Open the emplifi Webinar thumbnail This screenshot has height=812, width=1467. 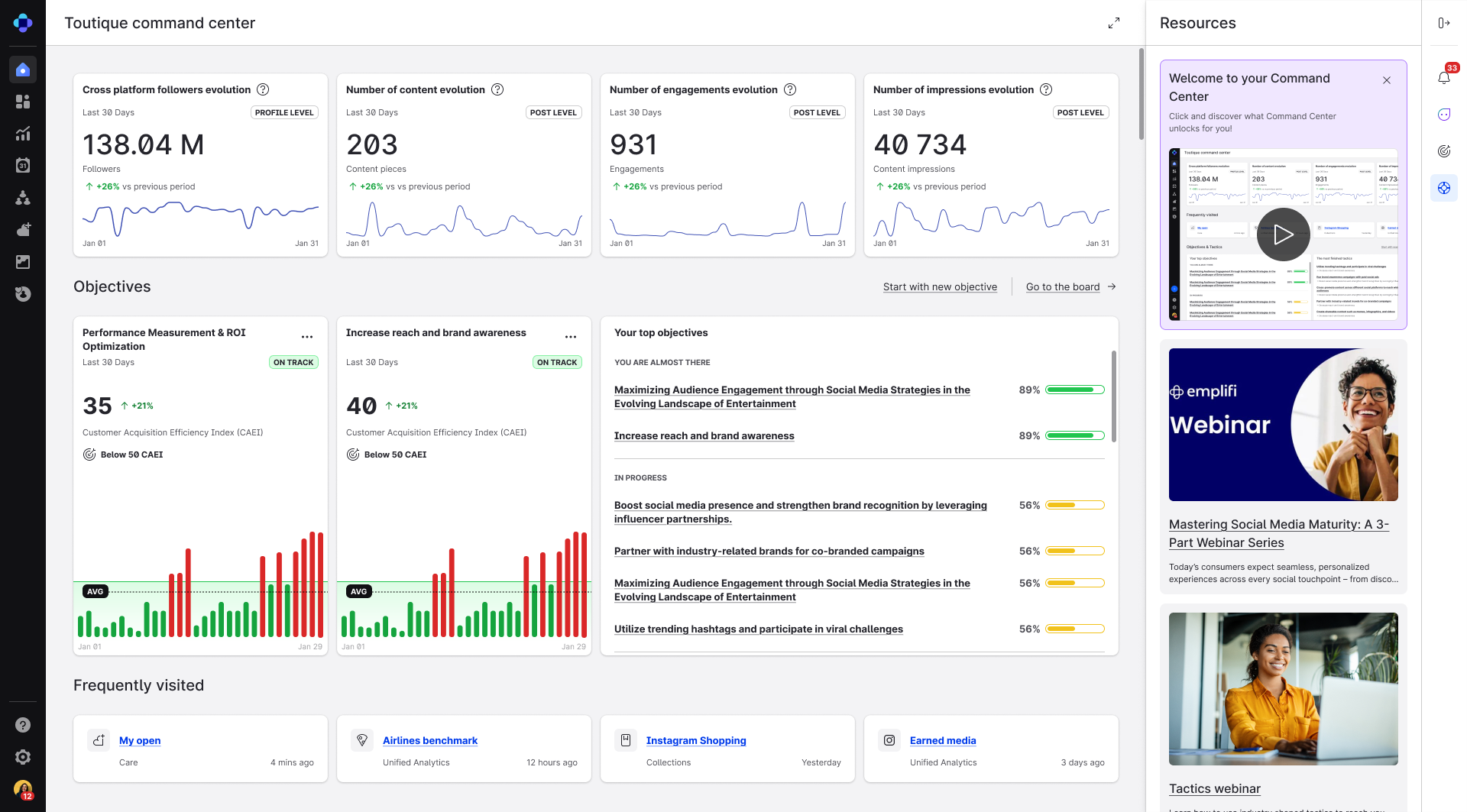[x=1283, y=425]
